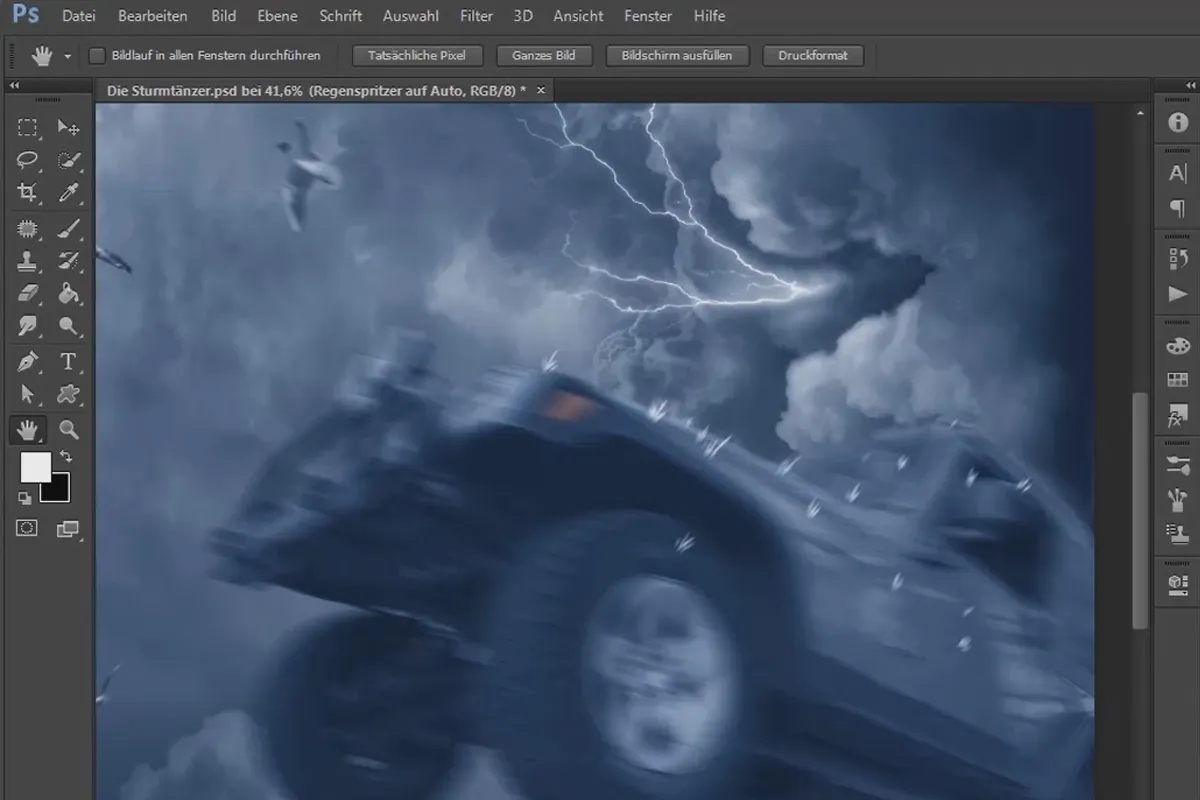The width and height of the screenshot is (1200, 800).
Task: Reset default foreground and background colors
Action: [x=27, y=497]
